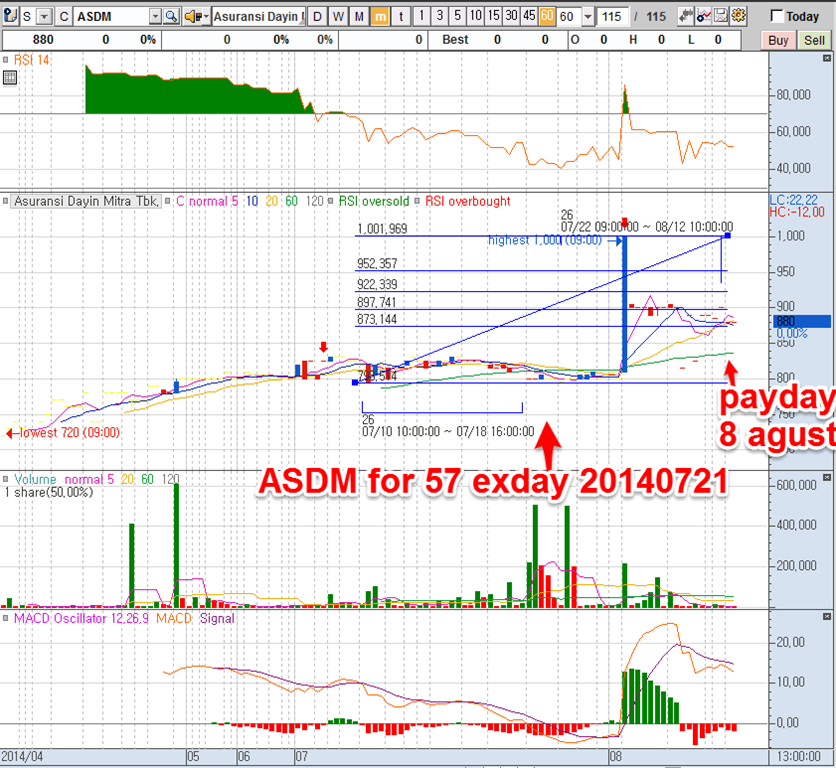Expand the 60 interval combo arrow
This screenshot has height=768, width=836.
tap(588, 17)
